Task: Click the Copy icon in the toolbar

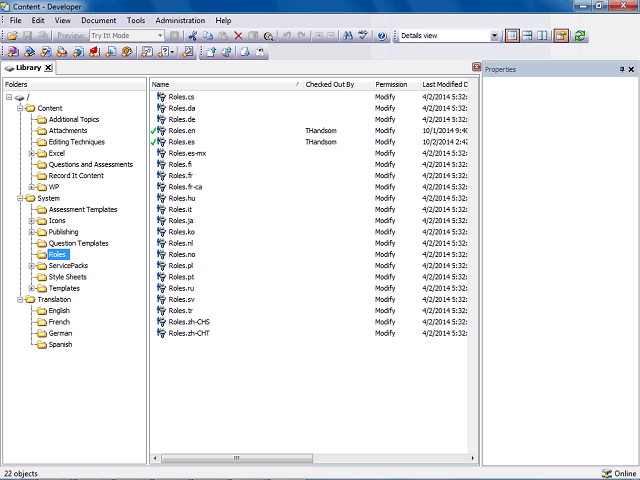Action: [x=208, y=36]
